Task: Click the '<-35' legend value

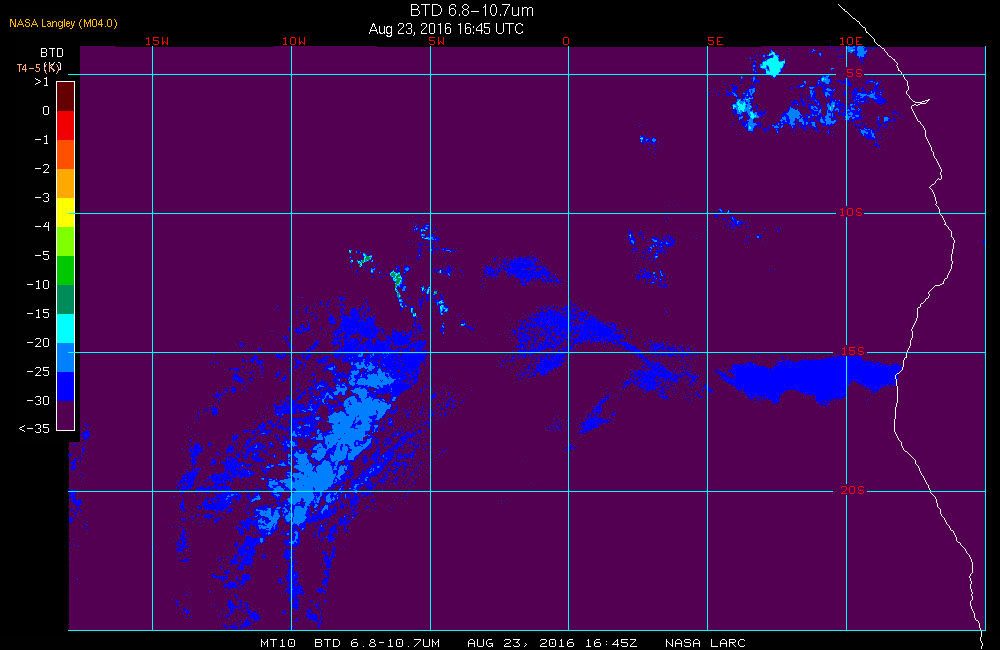Action: click(34, 429)
